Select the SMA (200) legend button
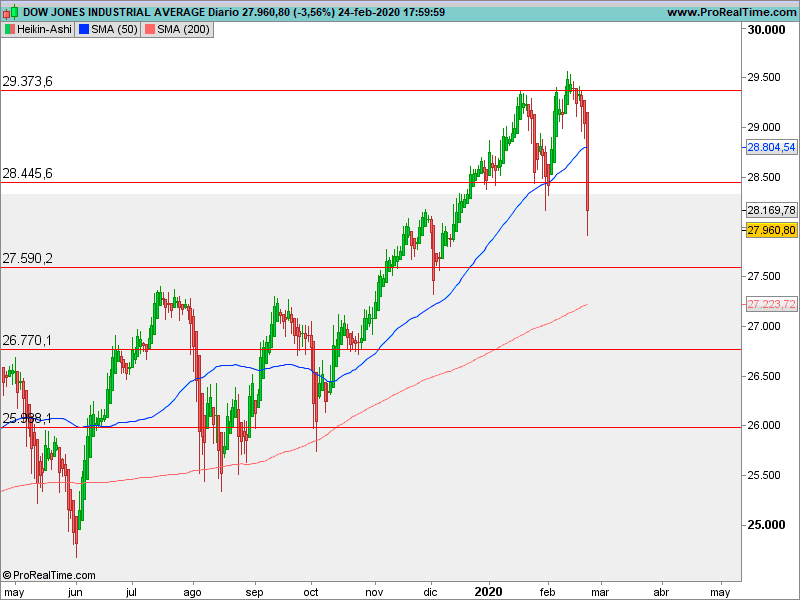This screenshot has height=600, width=800. pyautogui.click(x=177, y=30)
